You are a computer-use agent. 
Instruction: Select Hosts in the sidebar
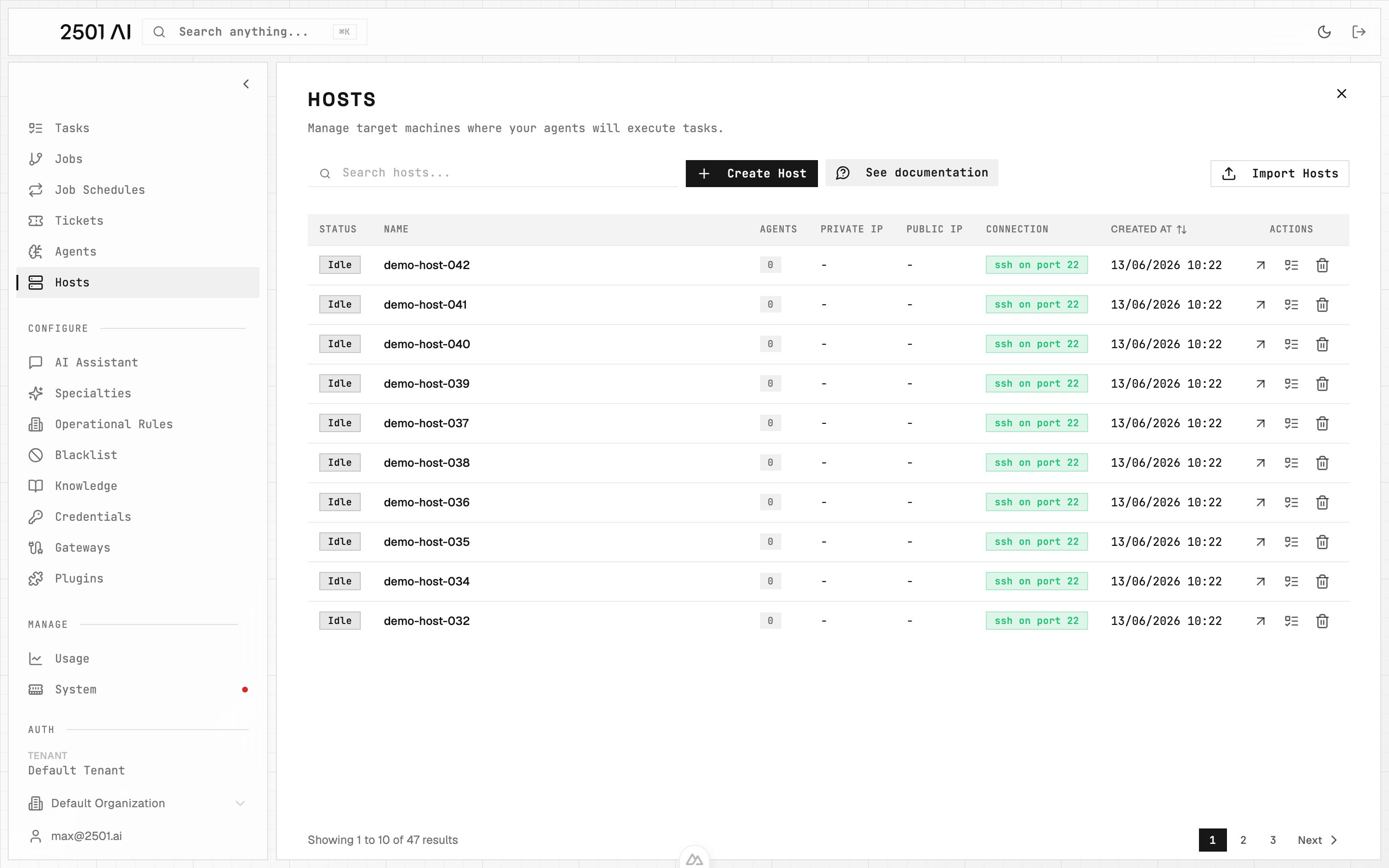[138, 283]
